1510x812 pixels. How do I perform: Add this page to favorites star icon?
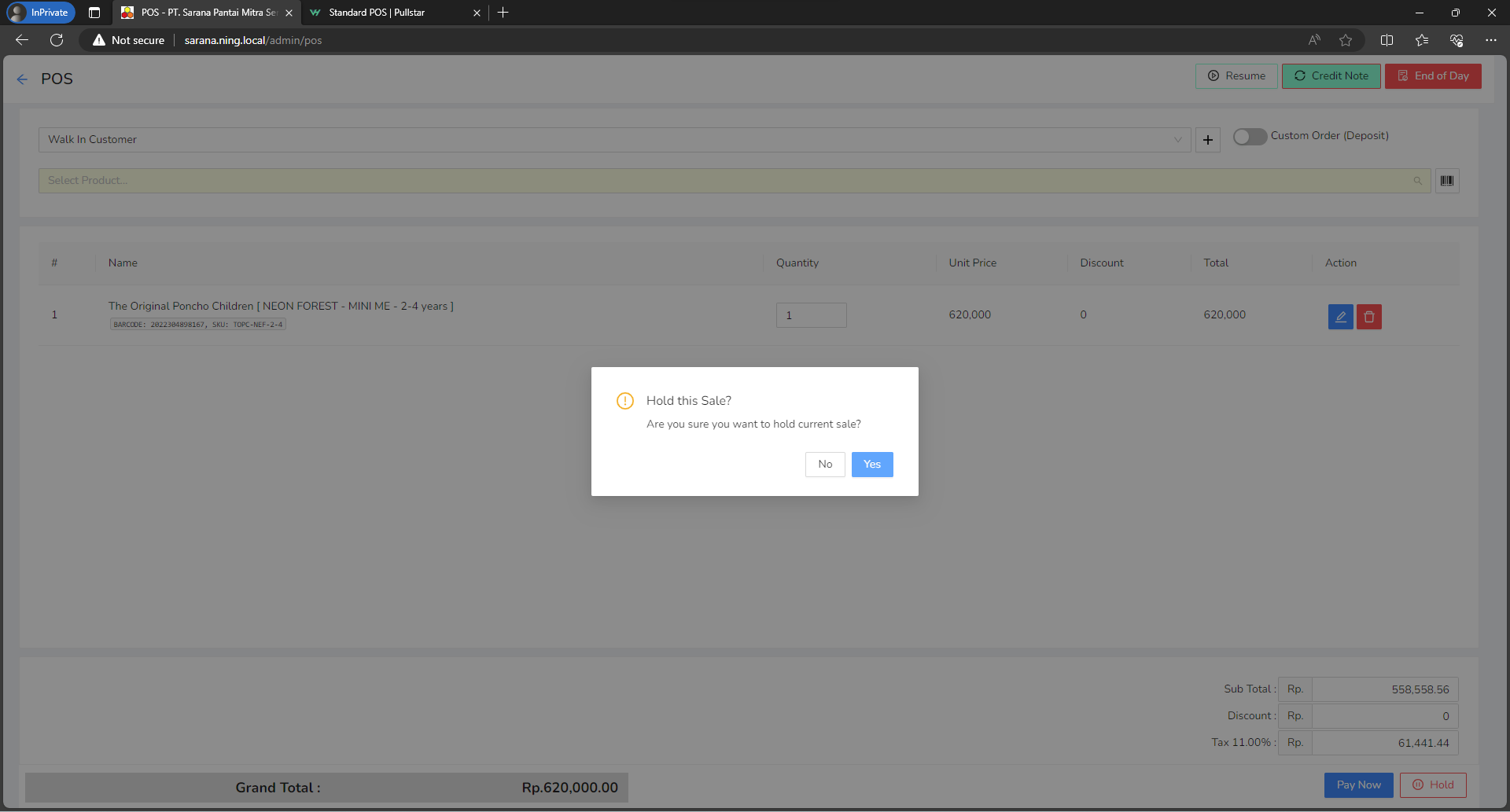click(x=1346, y=40)
